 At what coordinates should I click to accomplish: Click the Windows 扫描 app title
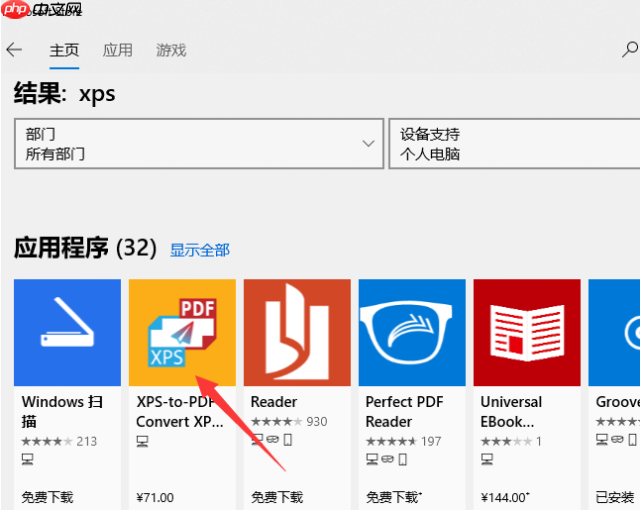[62, 411]
